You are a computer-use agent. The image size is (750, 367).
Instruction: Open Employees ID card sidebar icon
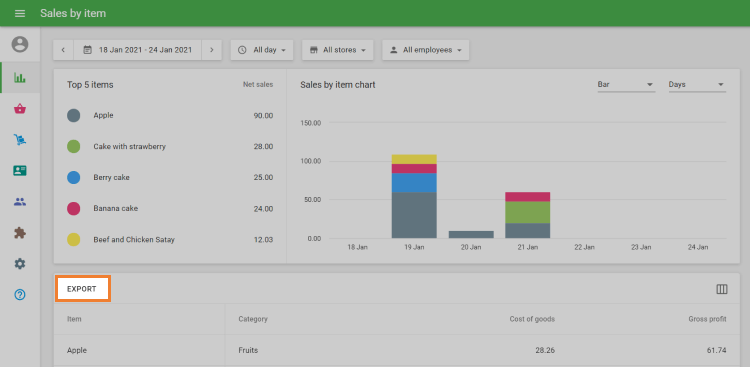pyautogui.click(x=20, y=170)
